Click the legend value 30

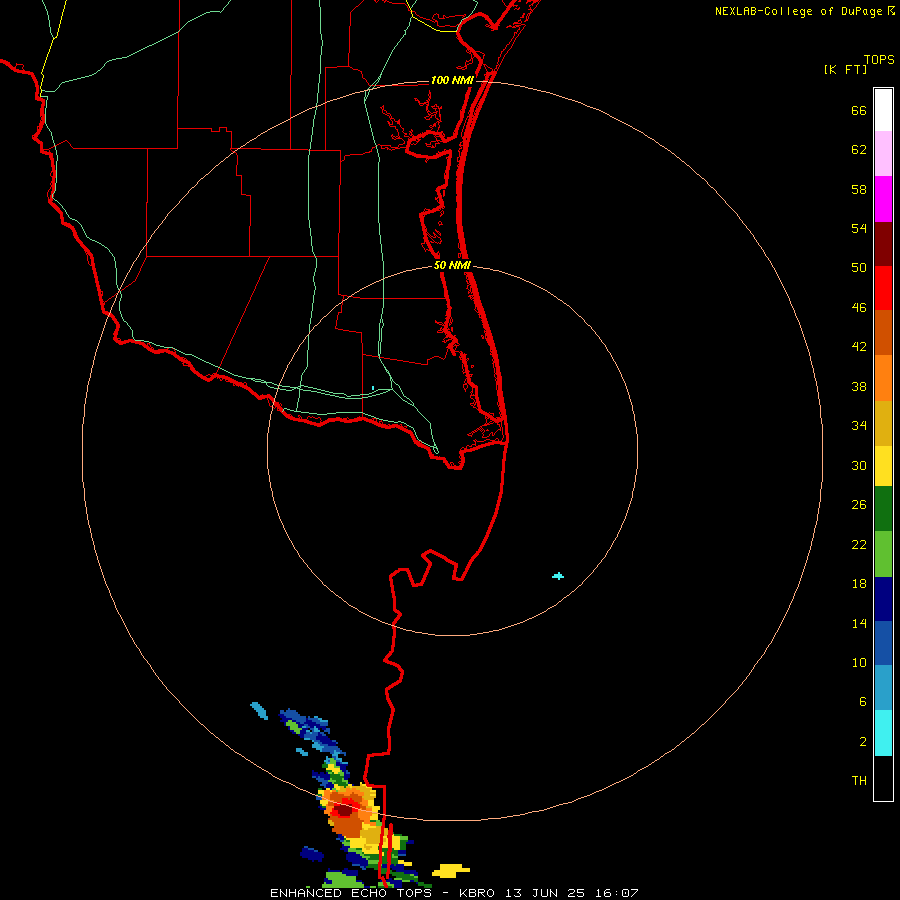(x=859, y=465)
